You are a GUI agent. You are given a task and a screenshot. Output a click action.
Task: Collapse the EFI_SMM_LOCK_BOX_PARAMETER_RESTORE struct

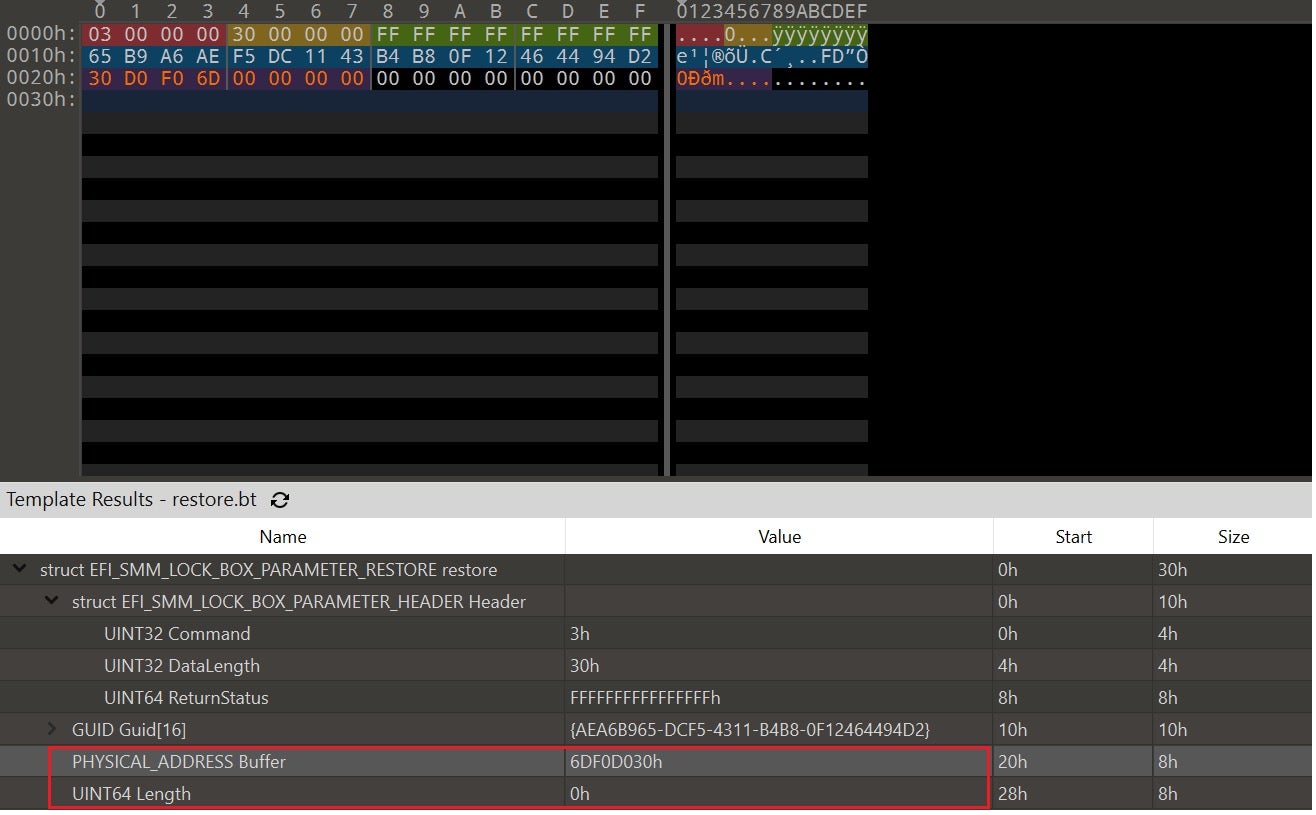click(x=19, y=570)
